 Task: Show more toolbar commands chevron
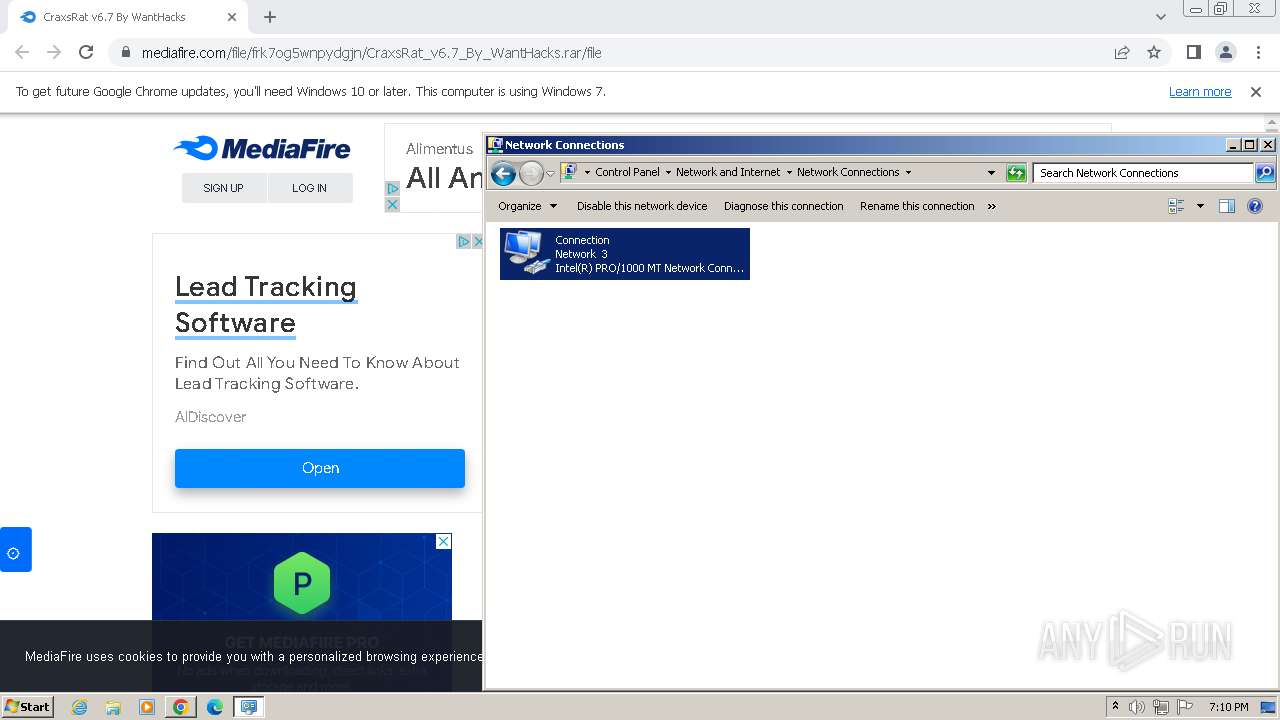[x=991, y=206]
